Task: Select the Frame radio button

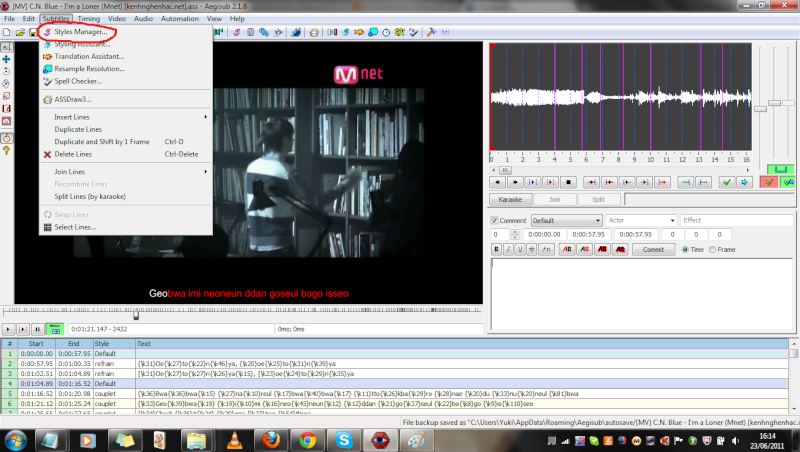Action: point(712,249)
